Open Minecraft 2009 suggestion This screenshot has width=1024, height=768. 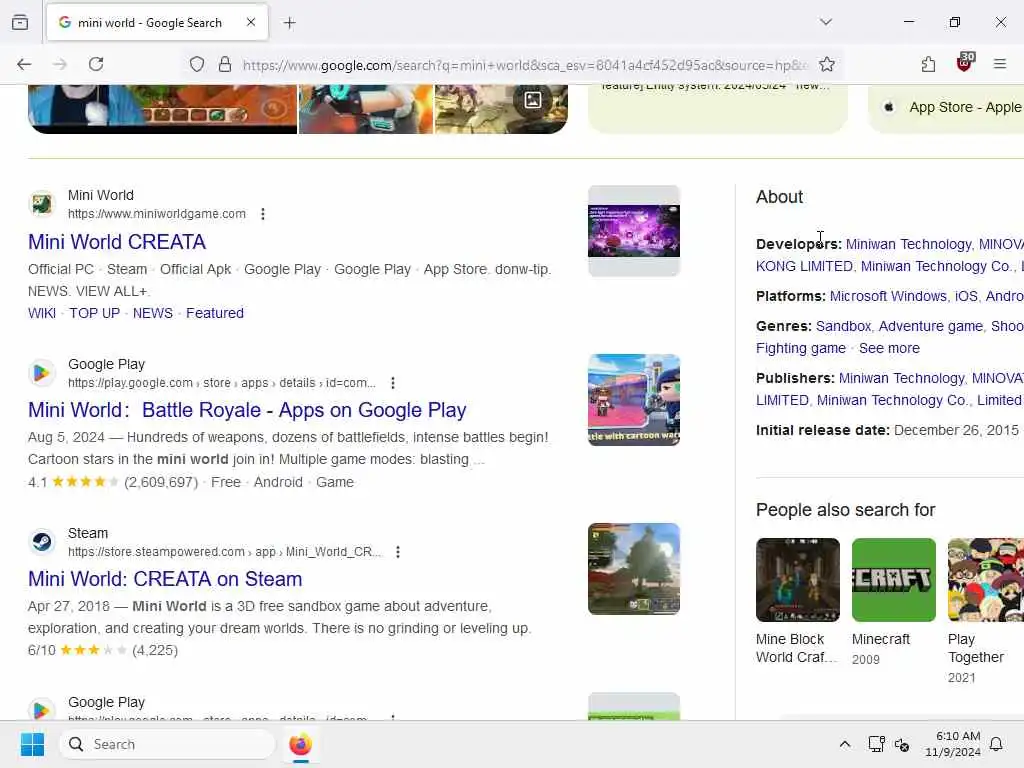(x=893, y=601)
